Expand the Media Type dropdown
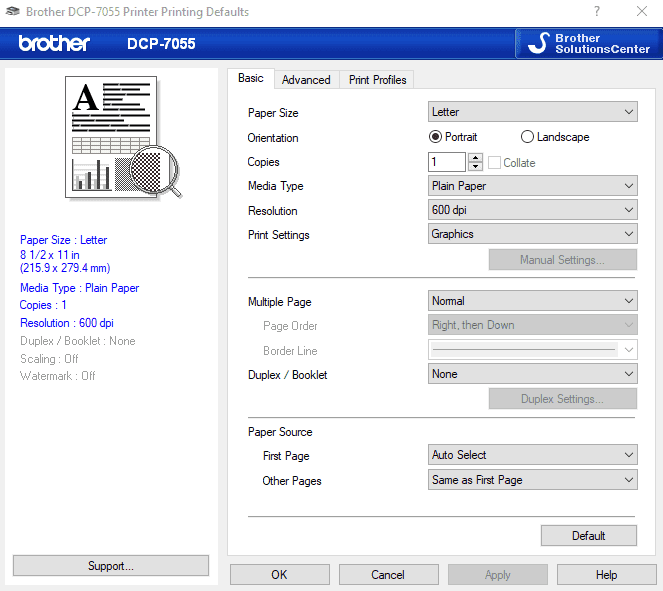This screenshot has height=591, width=663. 533,186
